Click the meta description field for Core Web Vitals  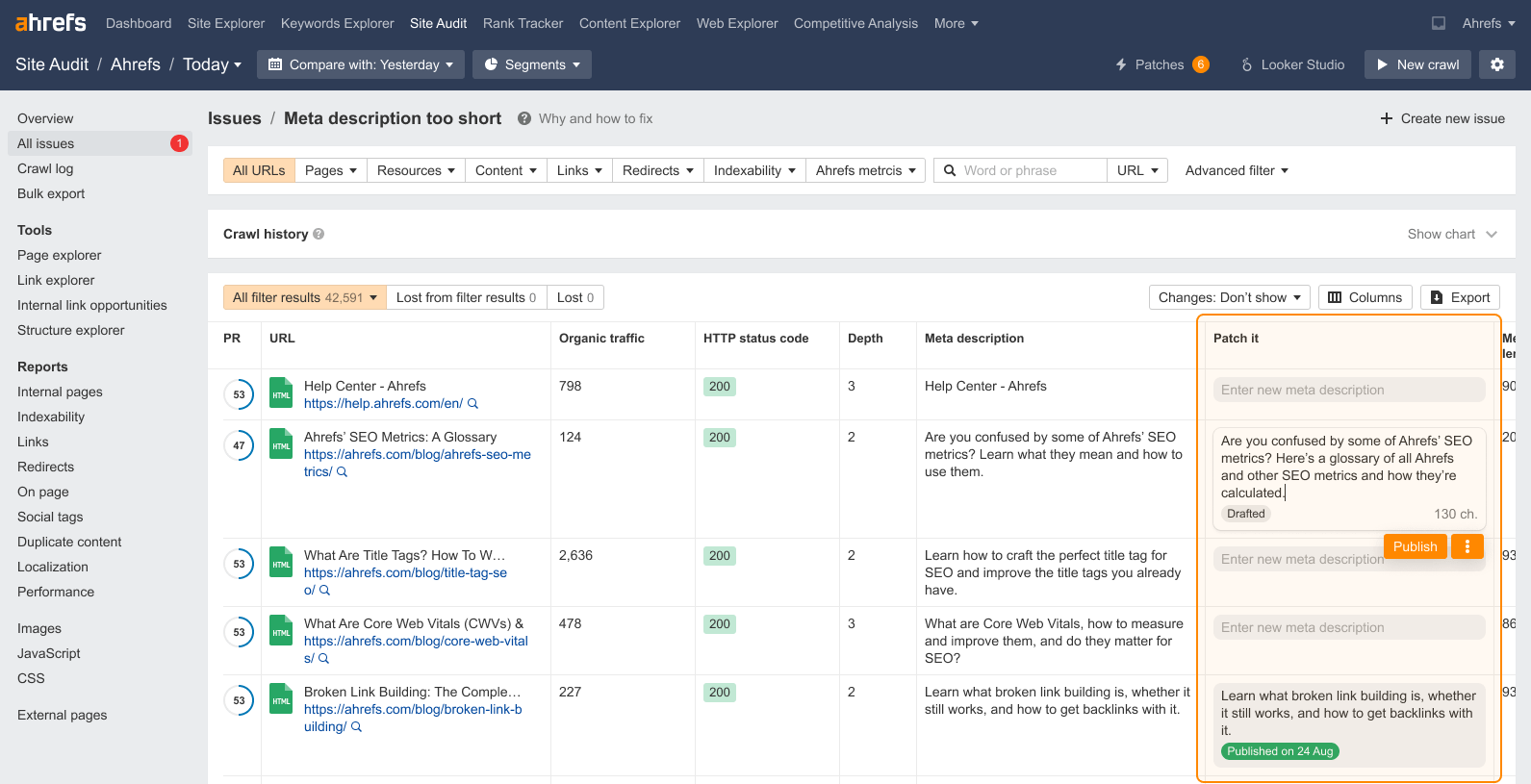1349,627
